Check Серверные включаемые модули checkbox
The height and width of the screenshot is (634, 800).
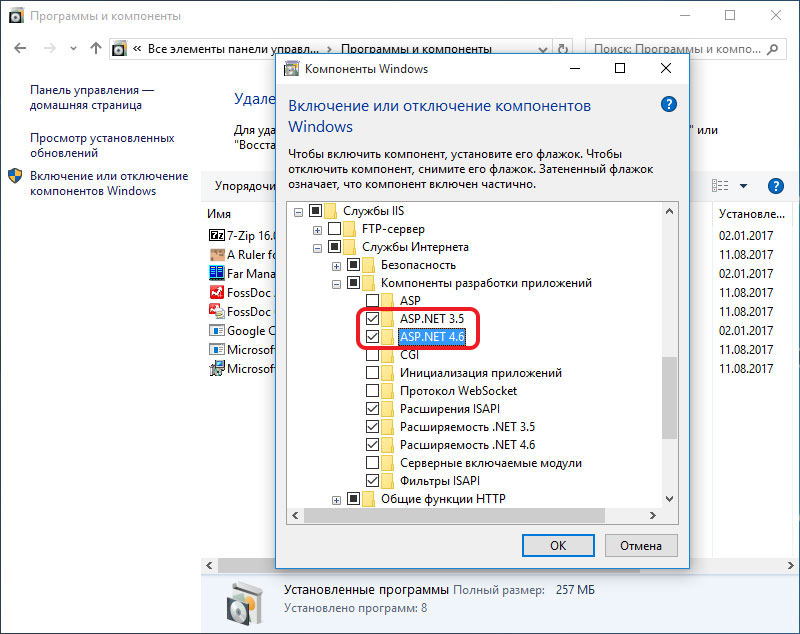tap(372, 463)
